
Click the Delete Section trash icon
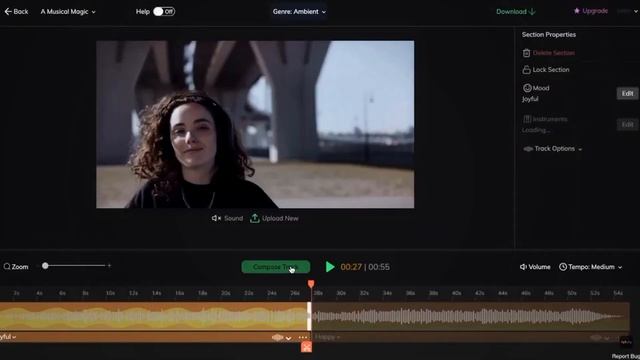pos(526,53)
